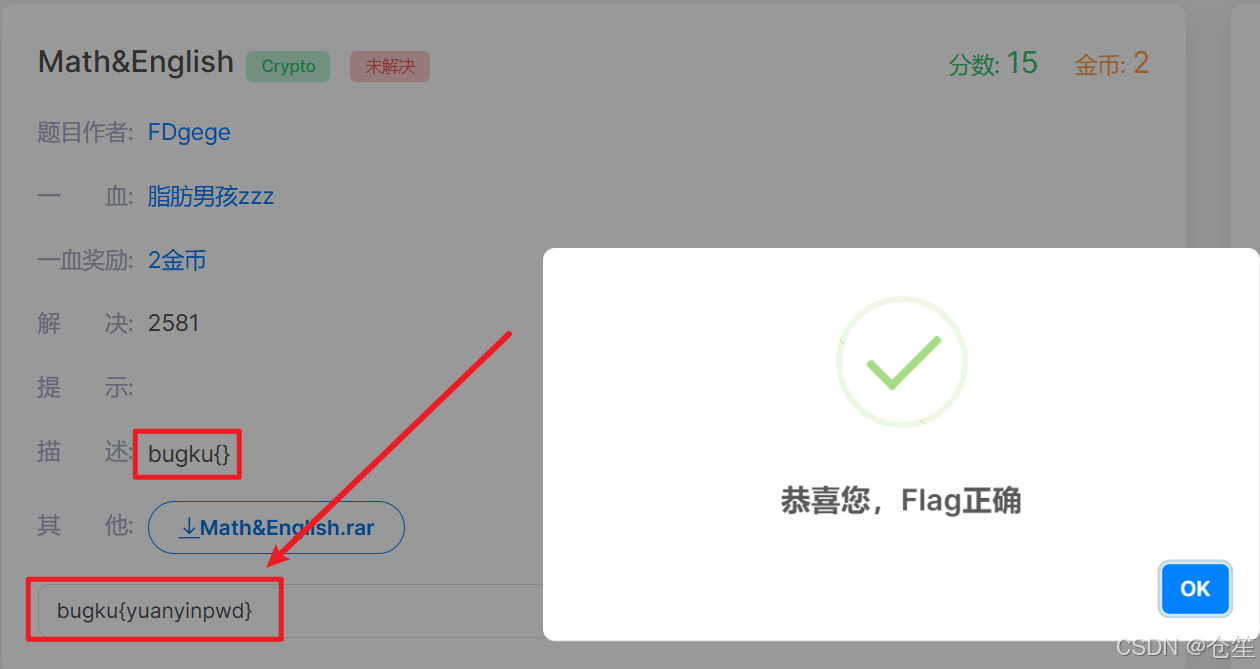Click the 一血奖励 label
This screenshot has height=669, width=1260.
[85, 260]
